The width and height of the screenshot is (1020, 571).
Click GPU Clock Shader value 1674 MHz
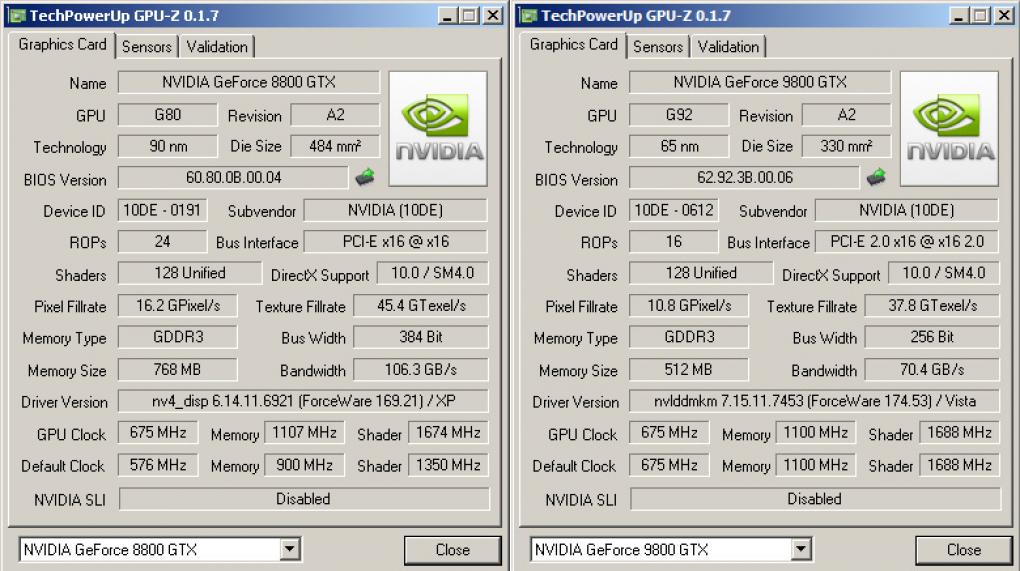coord(448,432)
